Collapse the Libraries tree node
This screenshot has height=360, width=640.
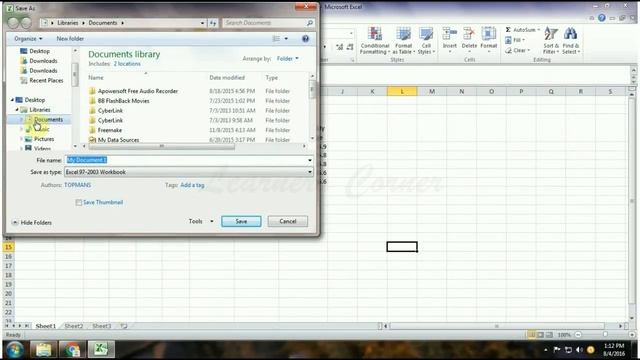[x=17, y=110]
